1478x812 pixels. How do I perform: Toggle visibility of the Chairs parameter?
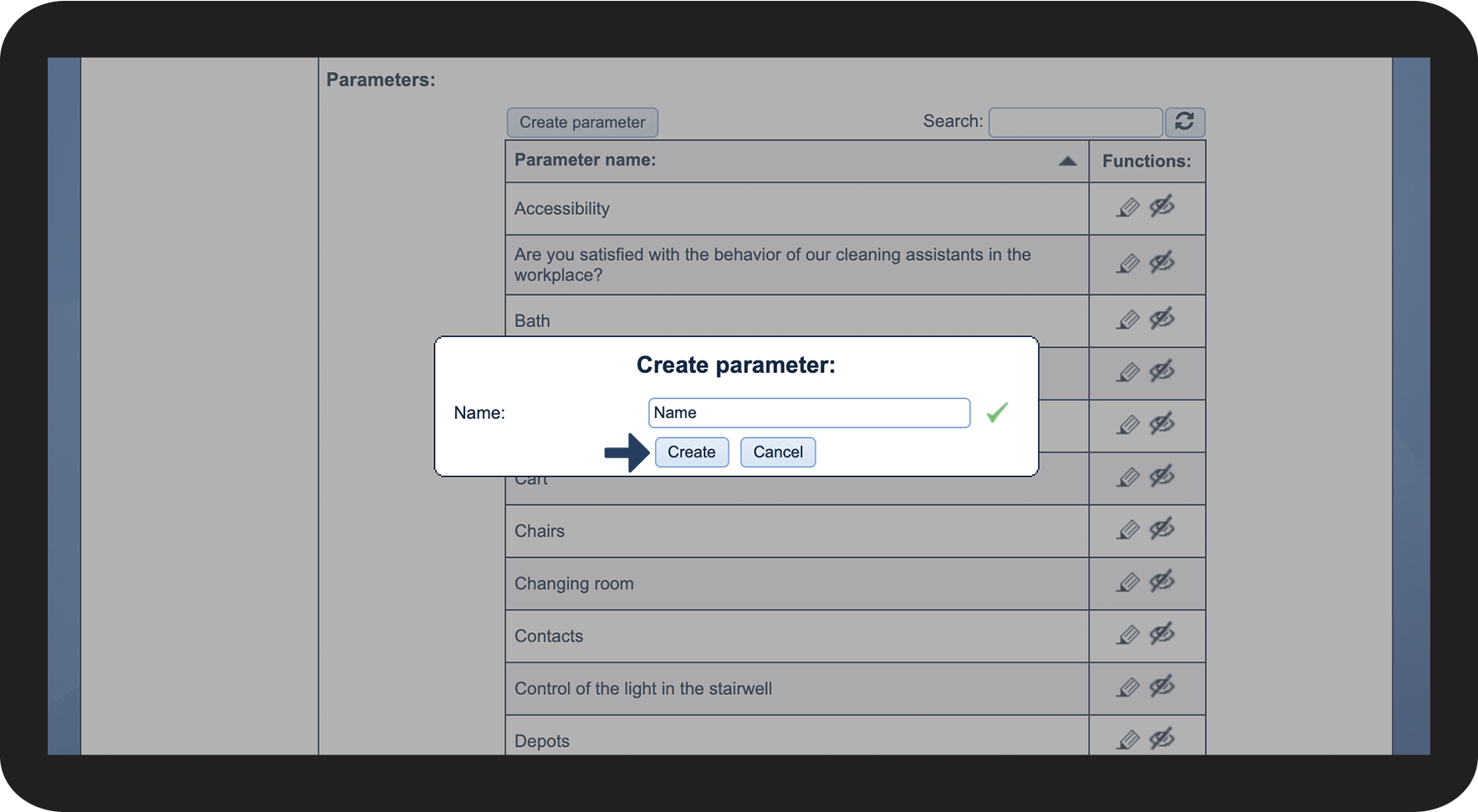[1162, 529]
